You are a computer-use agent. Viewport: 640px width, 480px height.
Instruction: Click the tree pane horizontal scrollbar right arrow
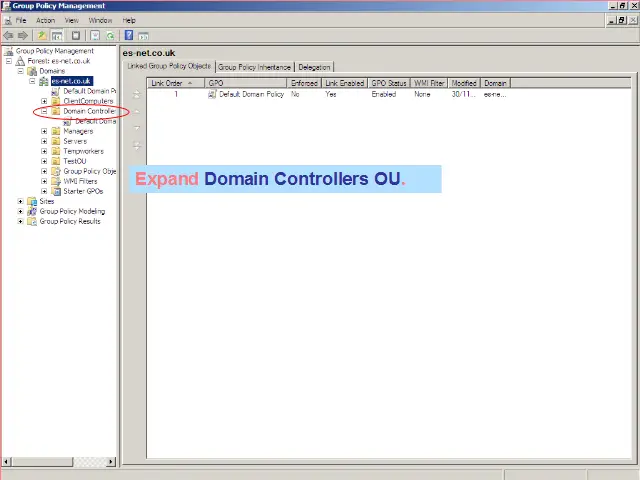pyautogui.click(x=111, y=462)
